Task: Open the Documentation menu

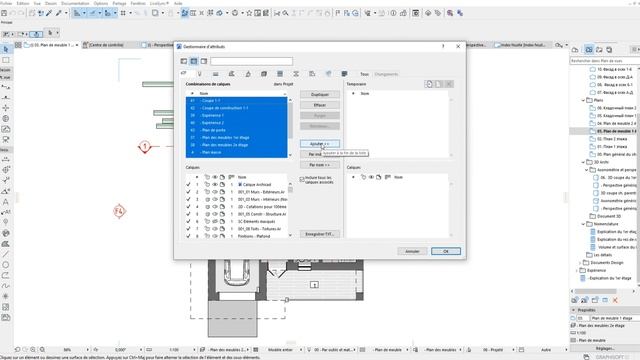Action: coord(75,3)
